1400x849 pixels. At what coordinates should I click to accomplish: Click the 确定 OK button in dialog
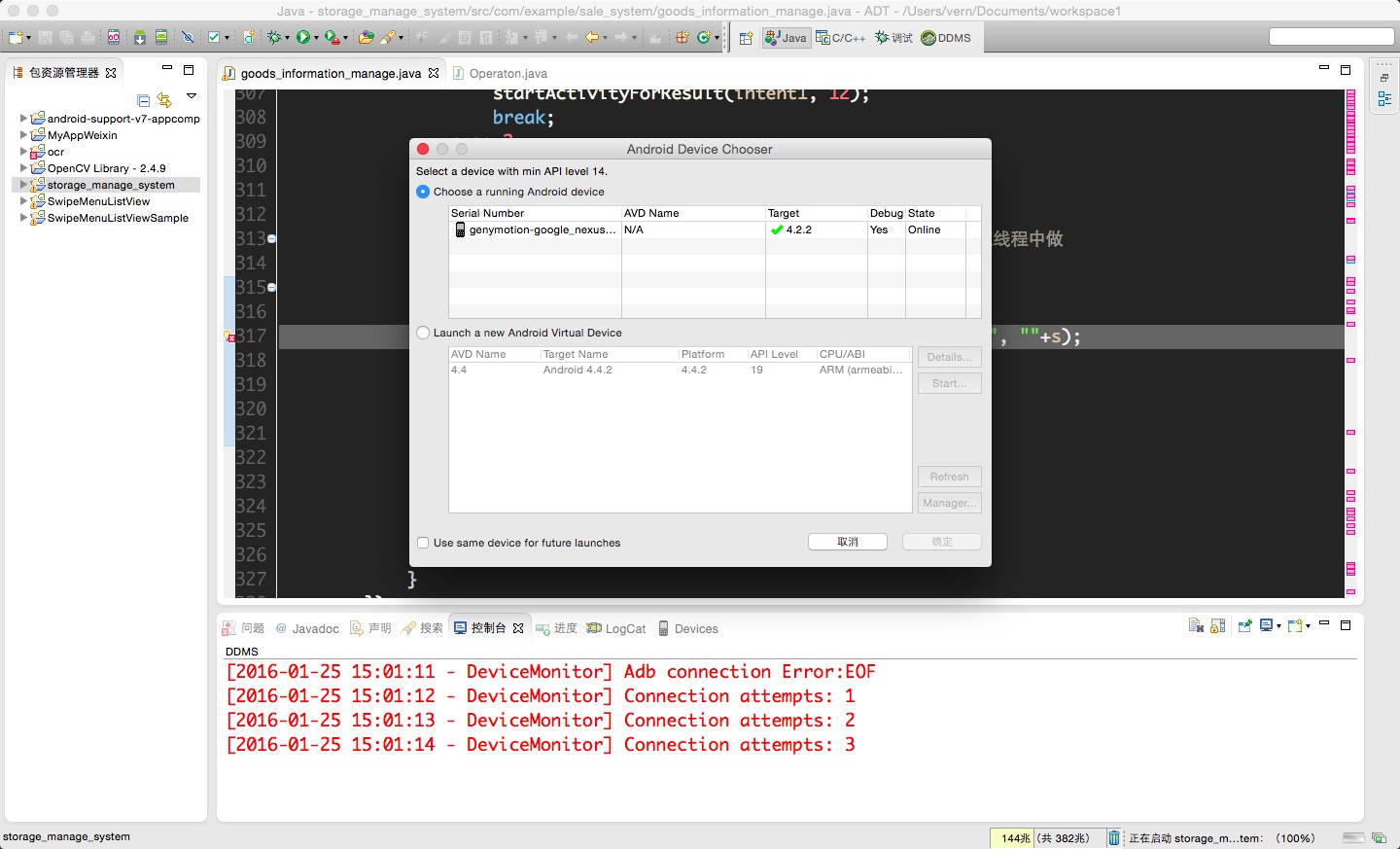tap(942, 542)
